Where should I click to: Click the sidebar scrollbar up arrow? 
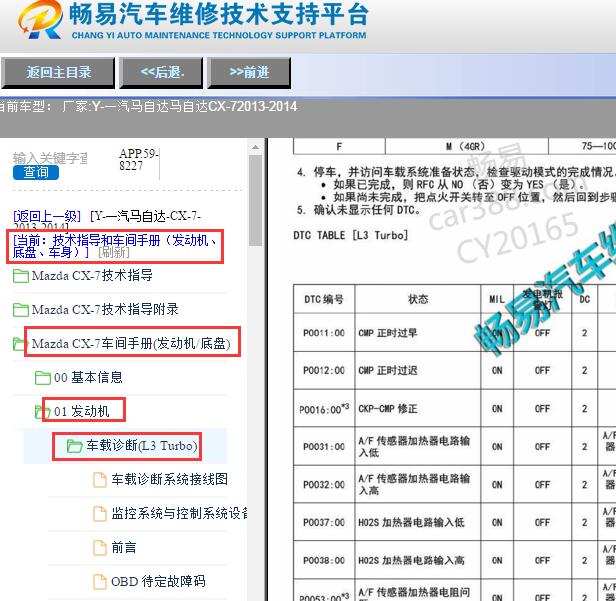(255, 147)
